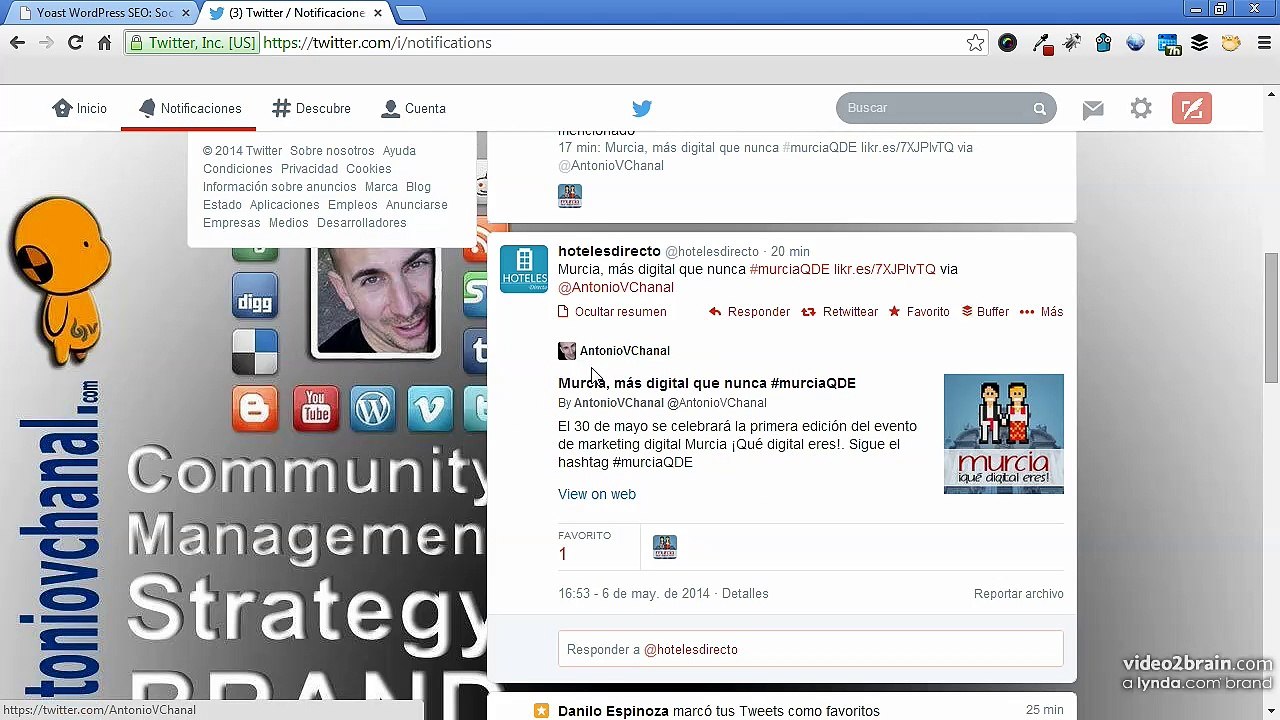Open avatar of user who favorited
The width and height of the screenshot is (1280, 720).
pyautogui.click(x=665, y=547)
